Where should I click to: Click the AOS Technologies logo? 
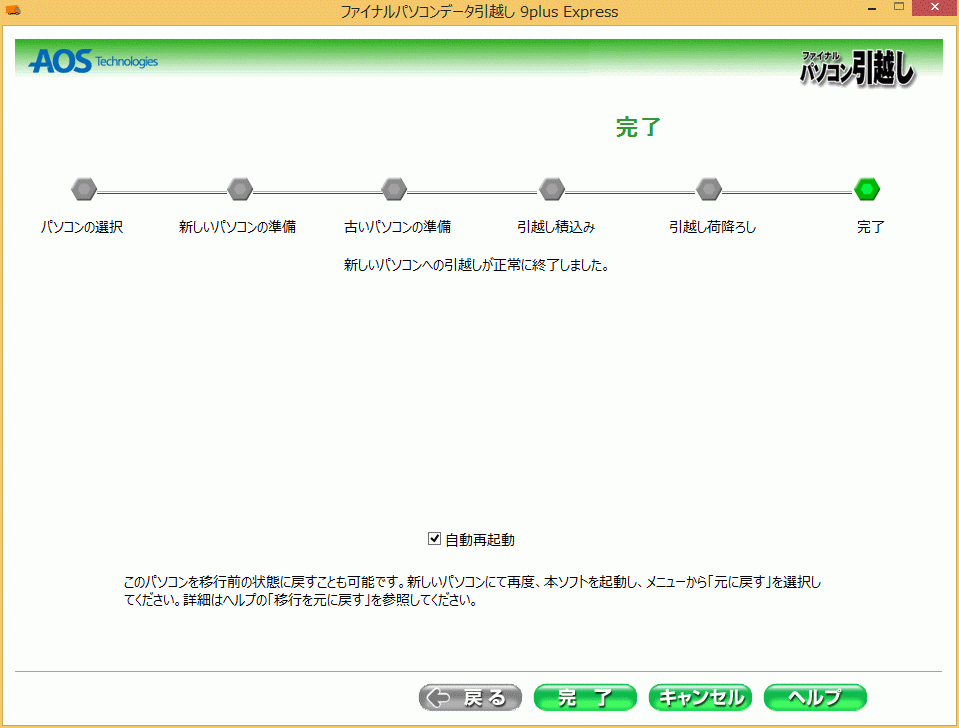93,62
